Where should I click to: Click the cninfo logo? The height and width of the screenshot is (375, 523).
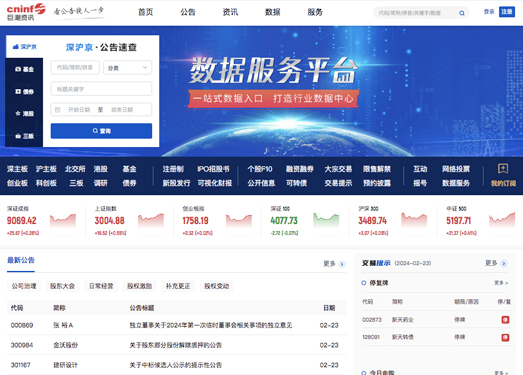pos(26,12)
